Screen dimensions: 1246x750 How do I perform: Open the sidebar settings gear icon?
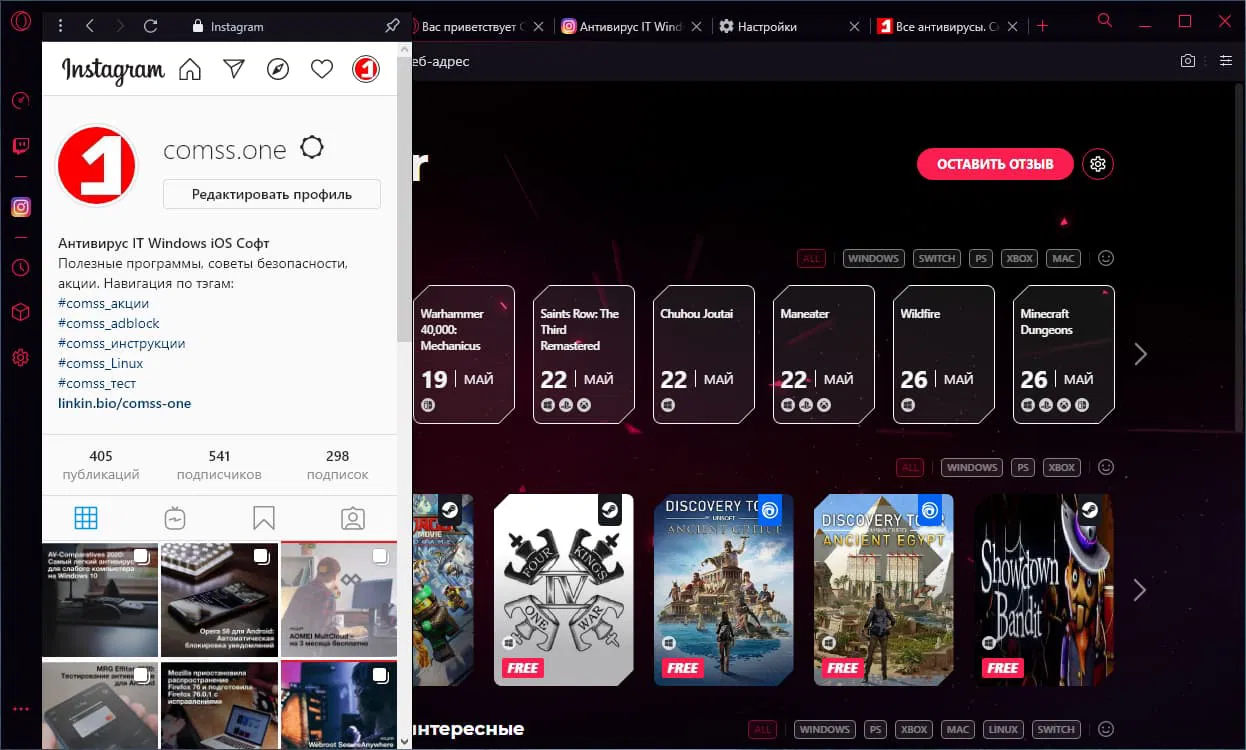click(20, 357)
